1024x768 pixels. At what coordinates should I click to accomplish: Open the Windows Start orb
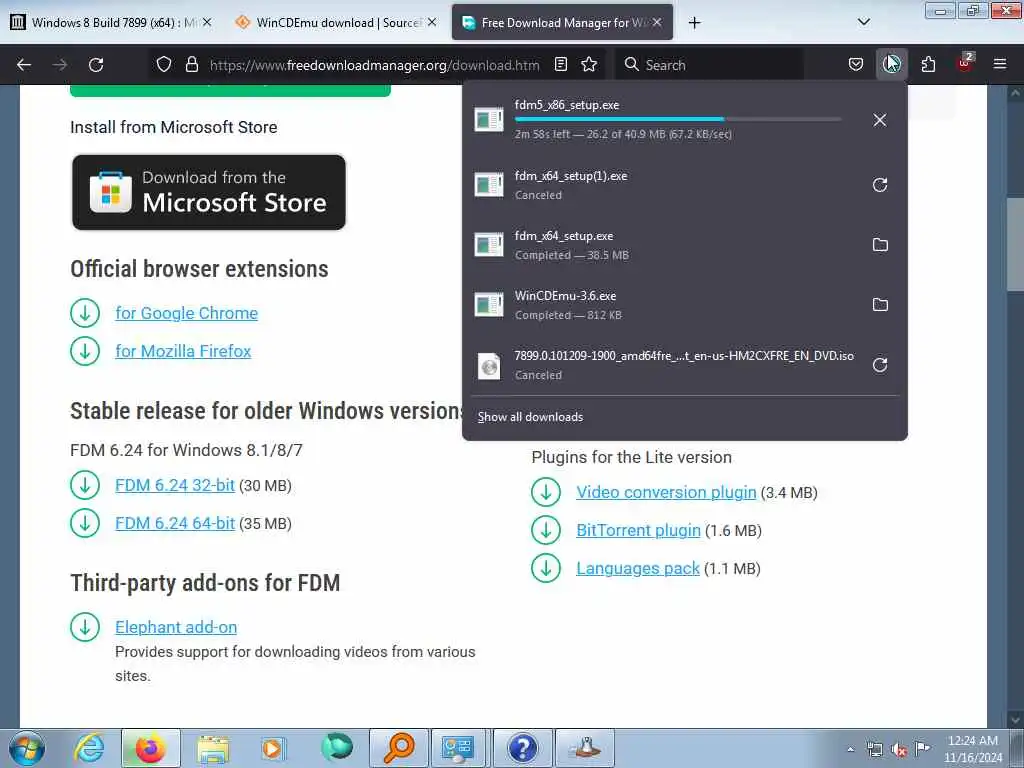coord(27,748)
